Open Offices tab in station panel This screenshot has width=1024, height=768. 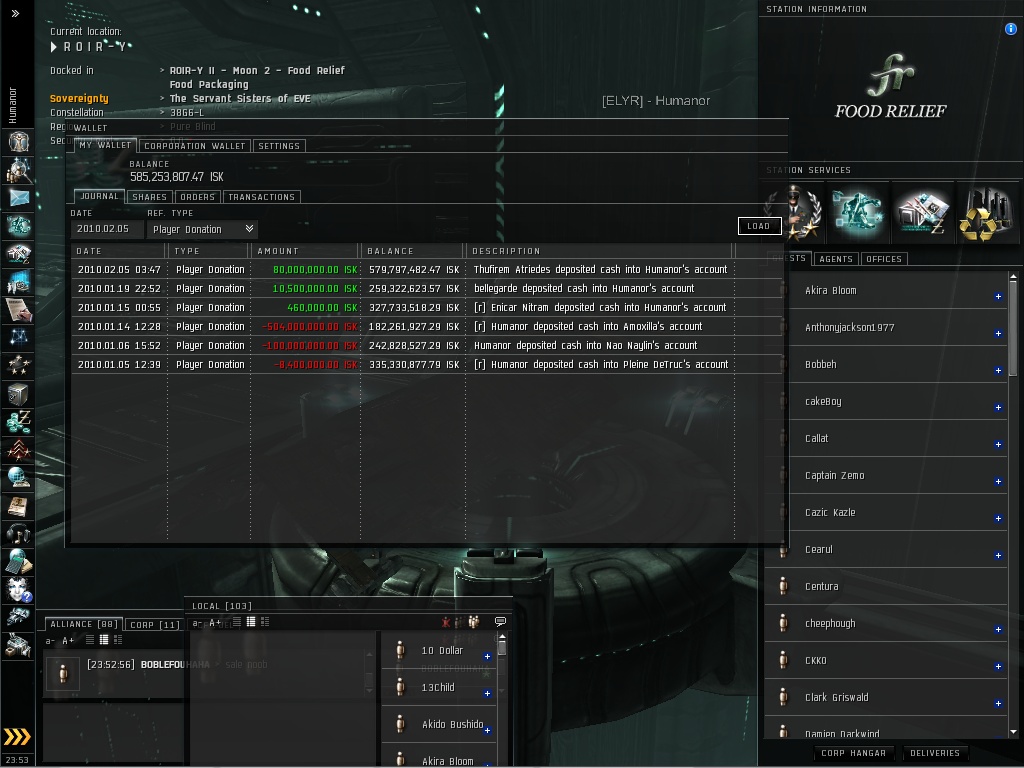884,259
